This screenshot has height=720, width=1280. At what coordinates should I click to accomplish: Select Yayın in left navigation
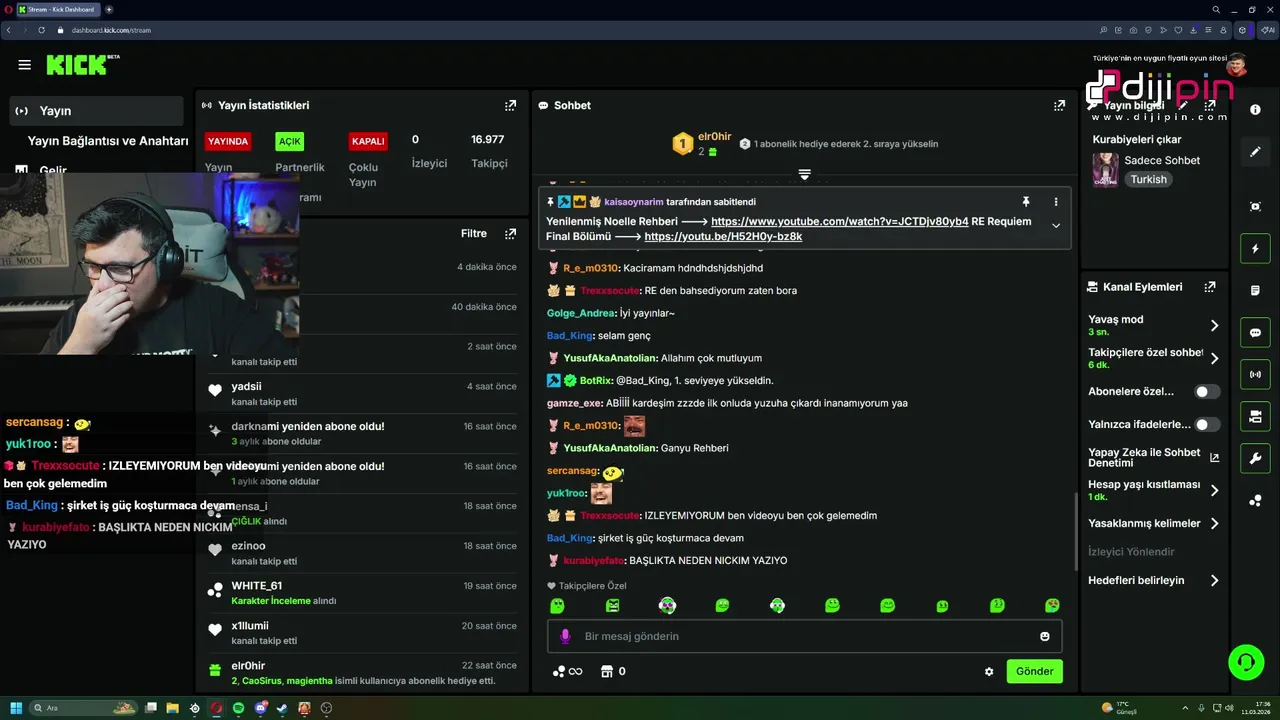97,111
